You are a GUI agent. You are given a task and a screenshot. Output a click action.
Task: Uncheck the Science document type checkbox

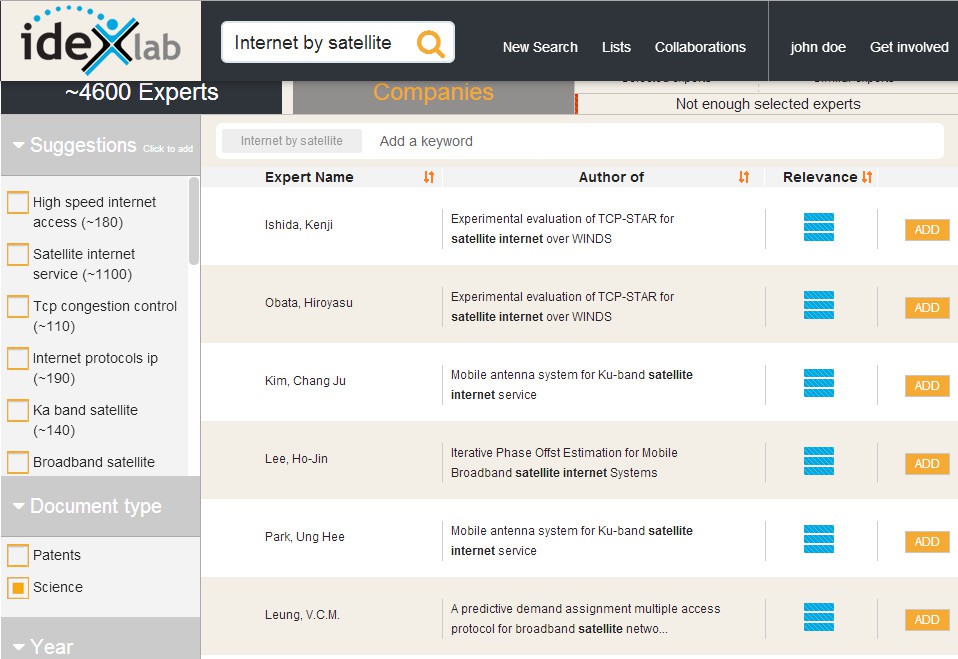18,588
